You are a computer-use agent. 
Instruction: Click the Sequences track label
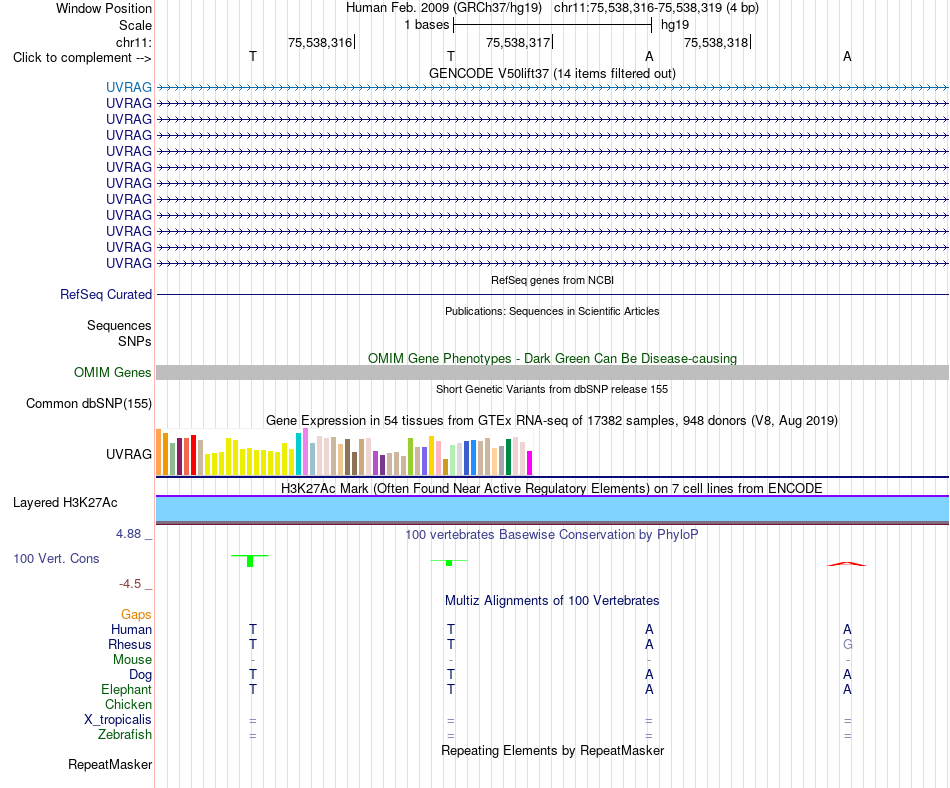pyautogui.click(x=119, y=326)
